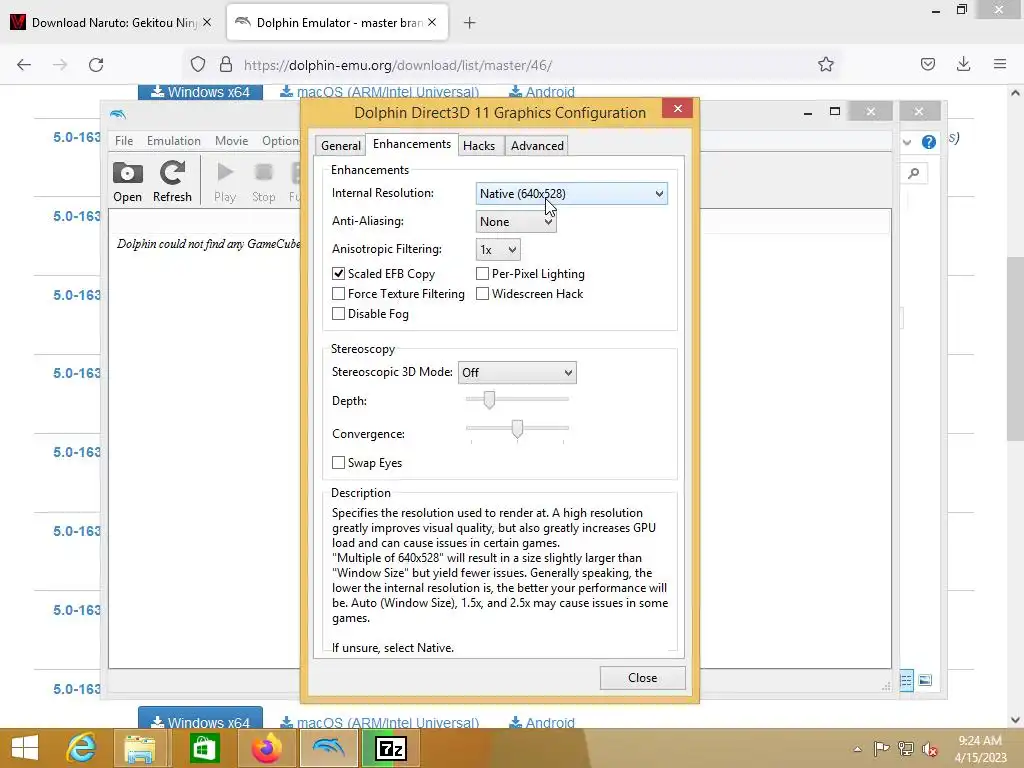This screenshot has width=1024, height=768.
Task: Go back with the browser back arrow
Action: [24, 65]
